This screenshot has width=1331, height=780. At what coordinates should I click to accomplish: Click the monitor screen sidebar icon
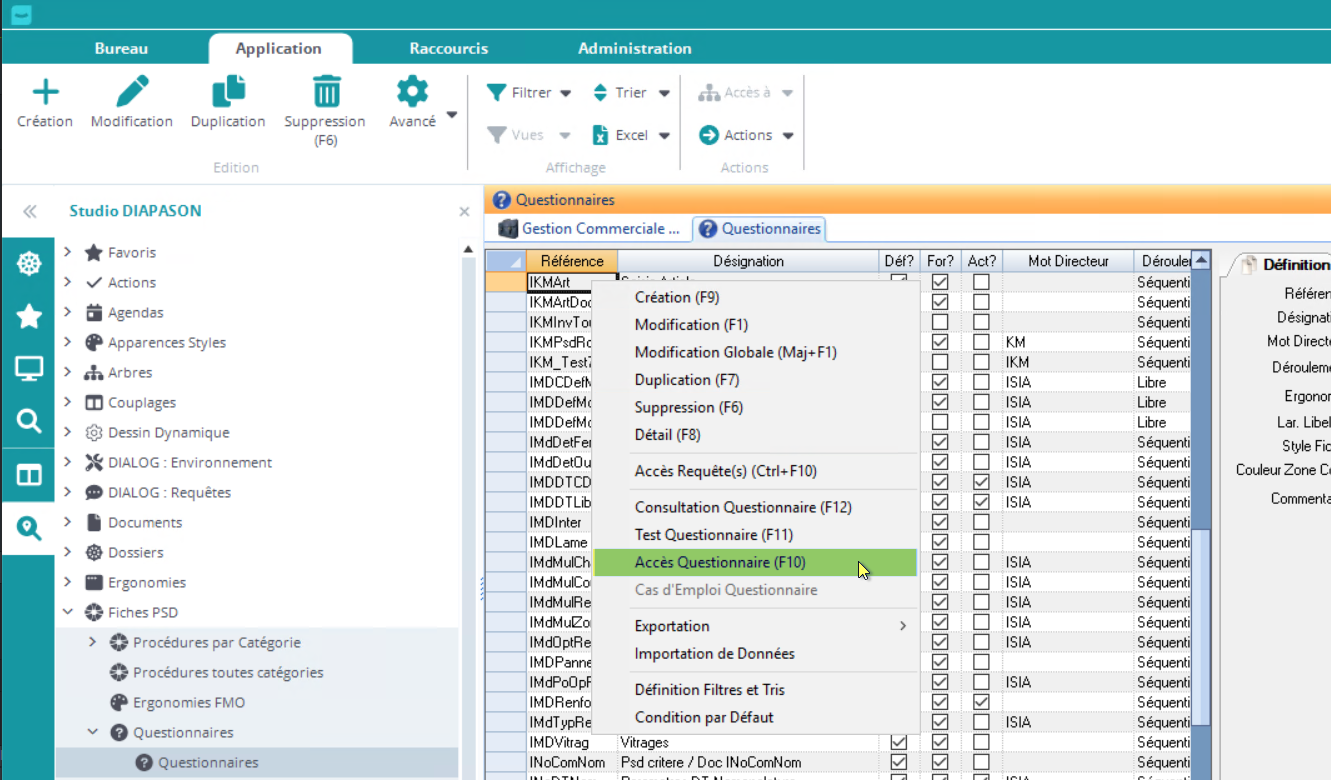tap(29, 369)
